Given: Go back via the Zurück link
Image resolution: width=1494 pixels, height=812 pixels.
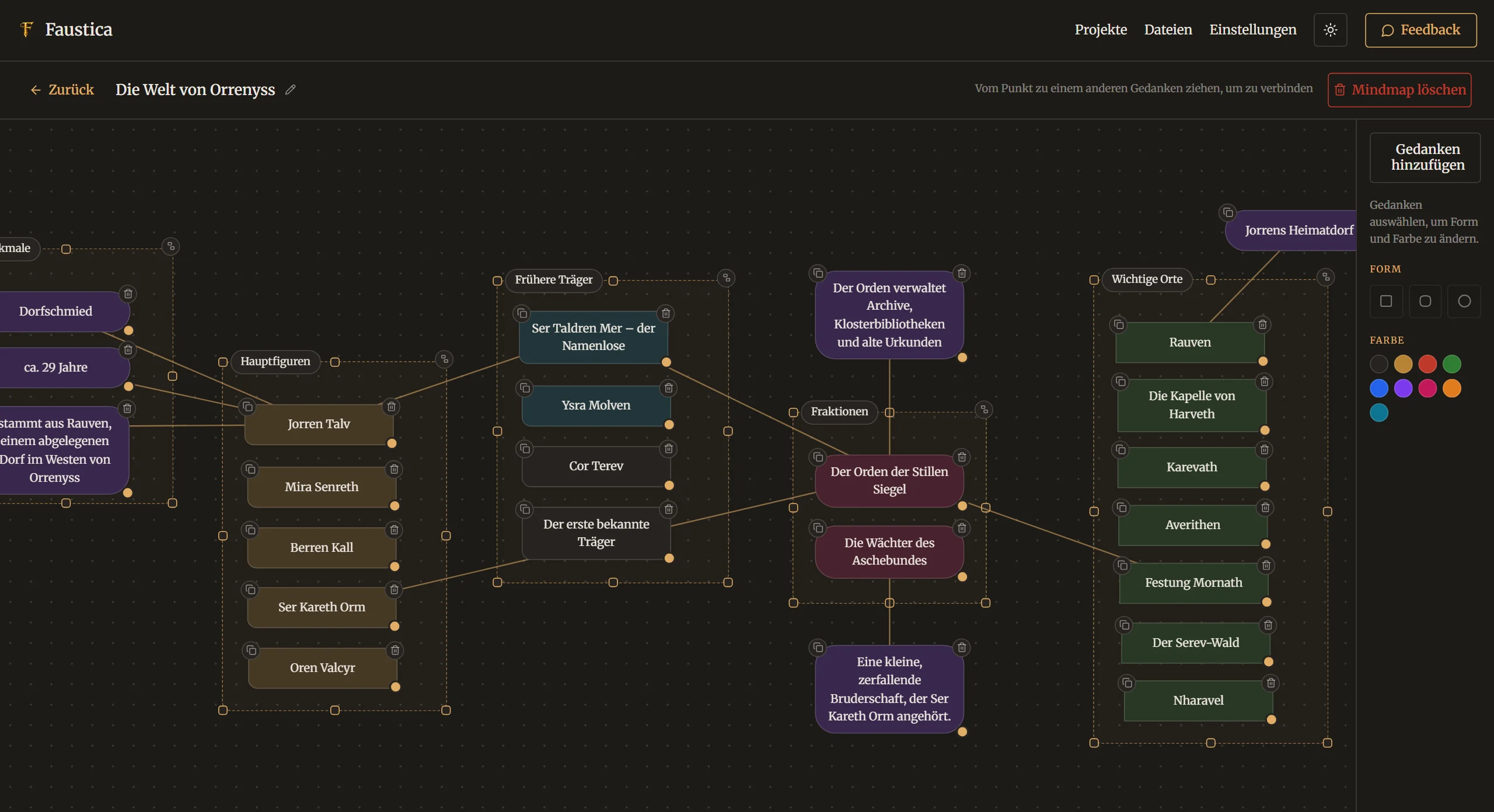Looking at the screenshot, I should [x=62, y=90].
